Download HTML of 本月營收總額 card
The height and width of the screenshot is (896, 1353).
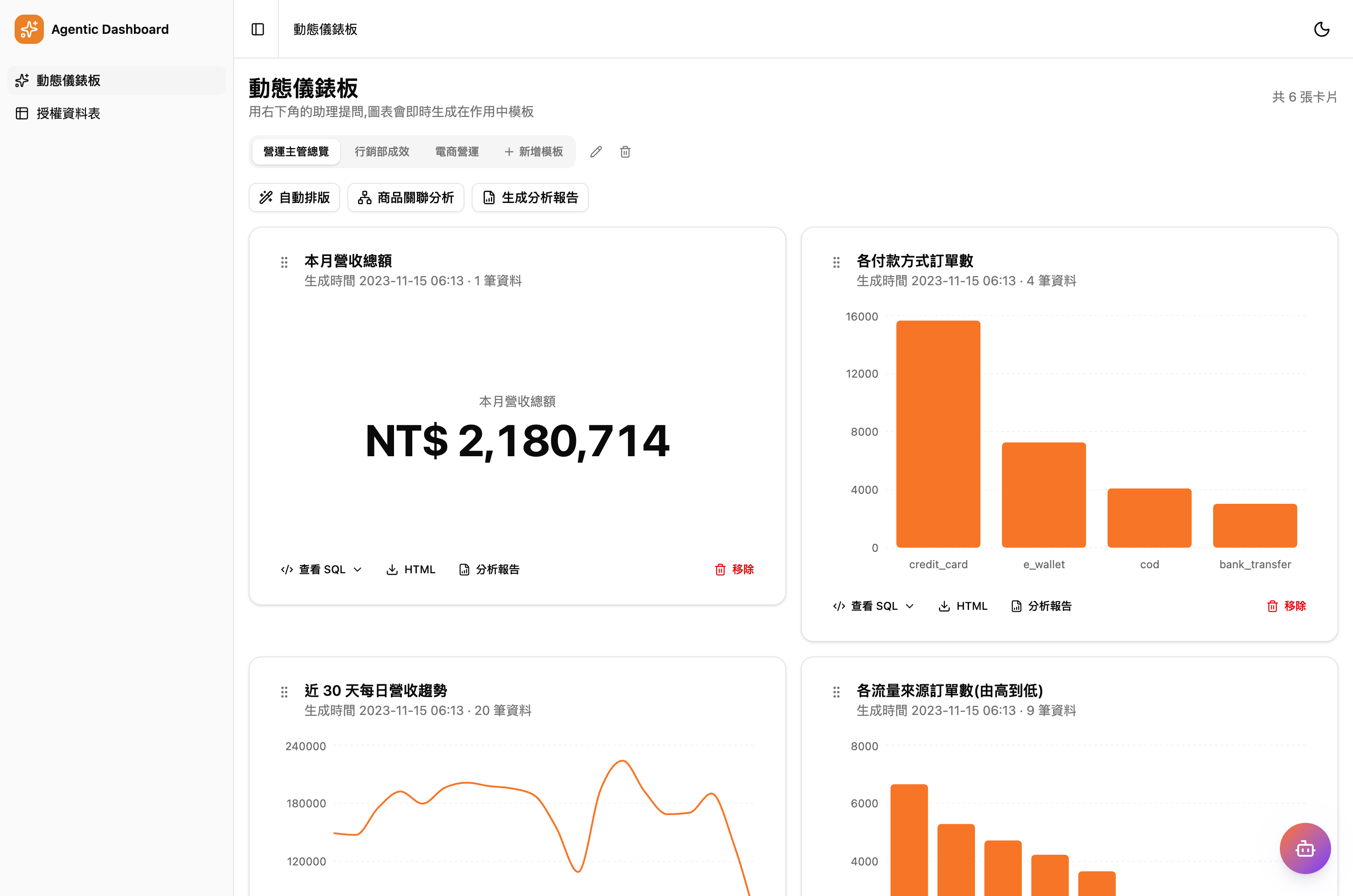[411, 569]
